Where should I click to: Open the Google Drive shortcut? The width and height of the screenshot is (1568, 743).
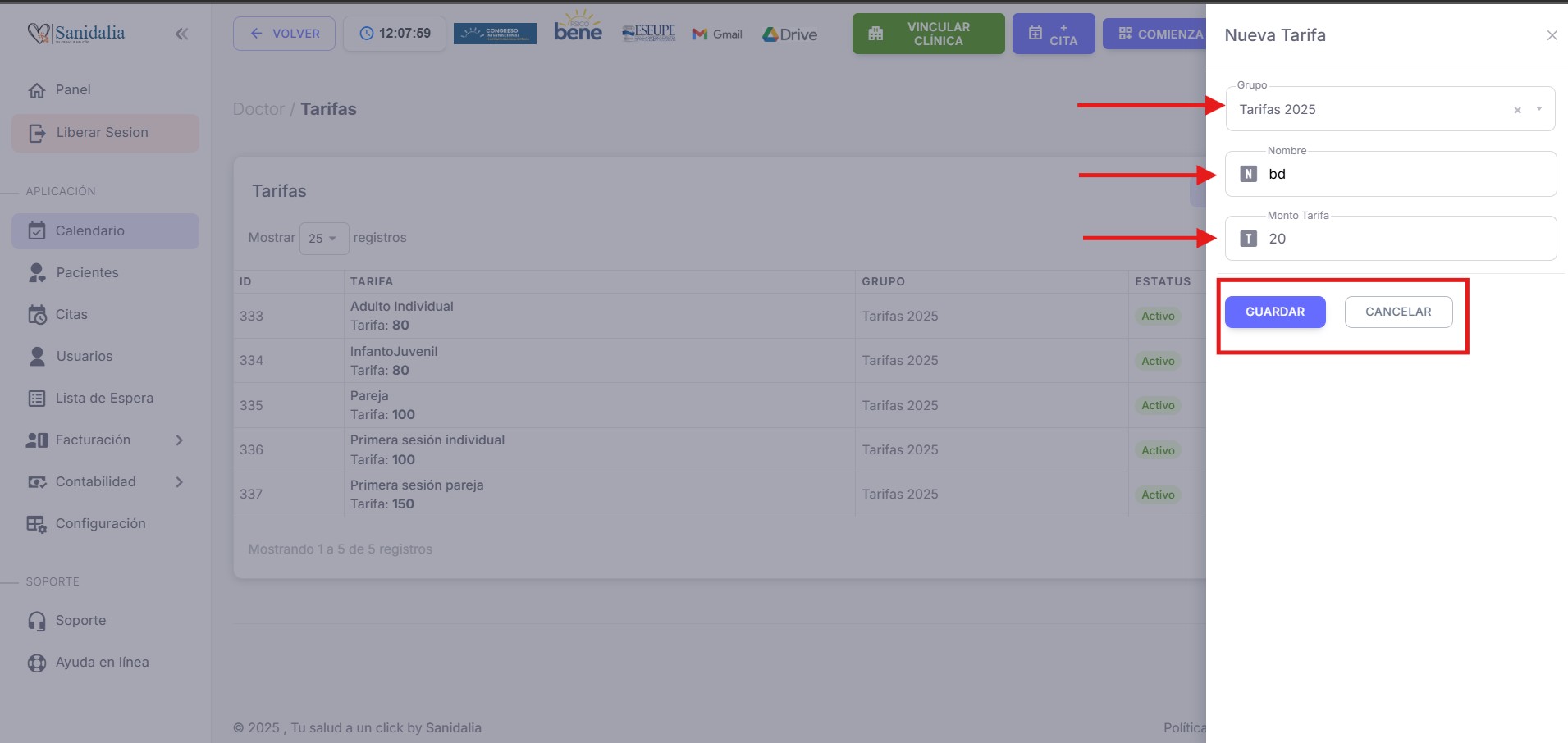pyautogui.click(x=789, y=34)
